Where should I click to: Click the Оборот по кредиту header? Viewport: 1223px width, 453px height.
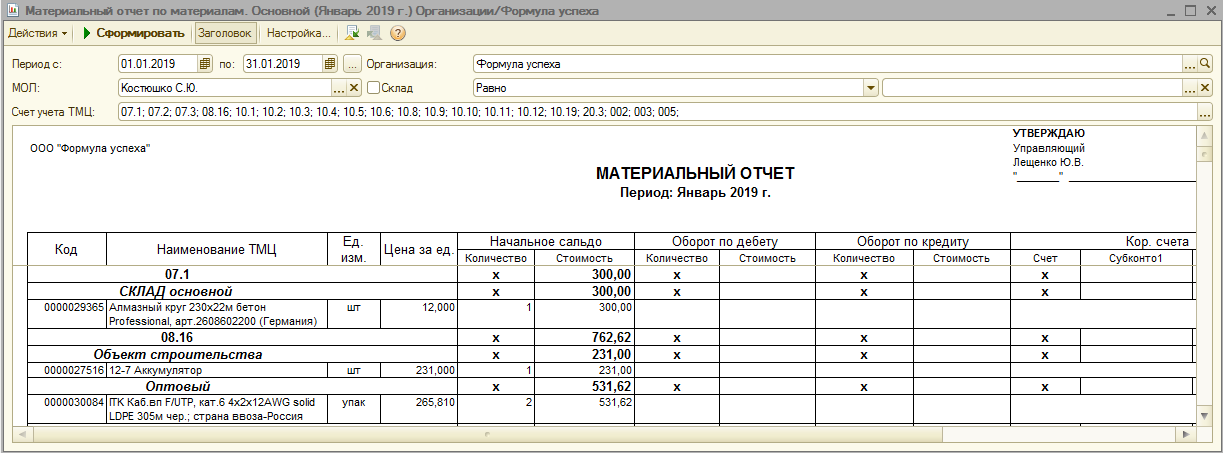pos(913,242)
